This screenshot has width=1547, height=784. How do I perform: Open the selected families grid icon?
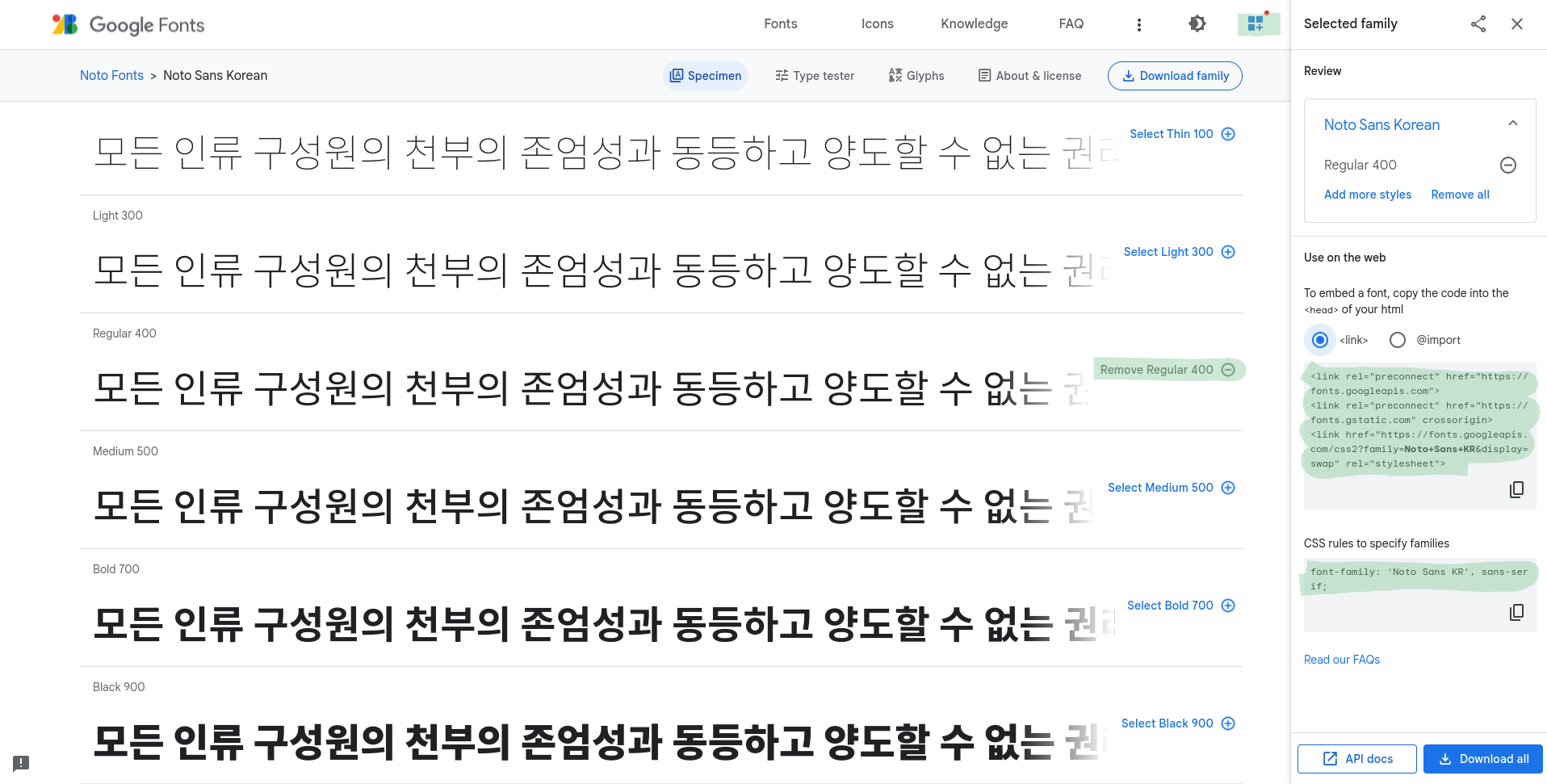tap(1256, 24)
